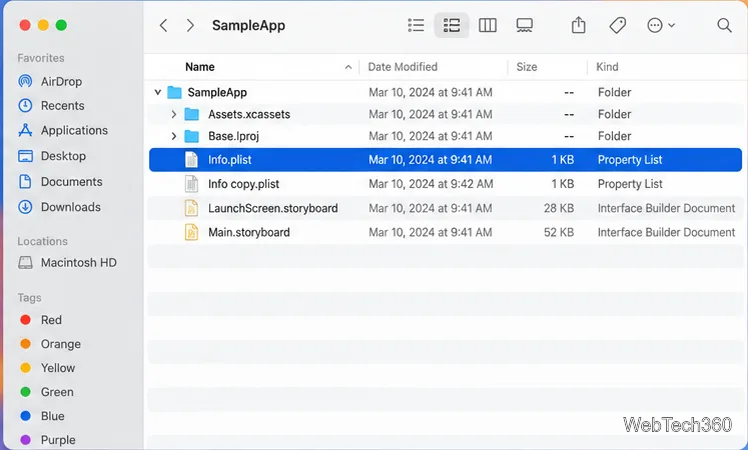The image size is (748, 450).
Task: Zoom window with green button
Action: [61, 25]
